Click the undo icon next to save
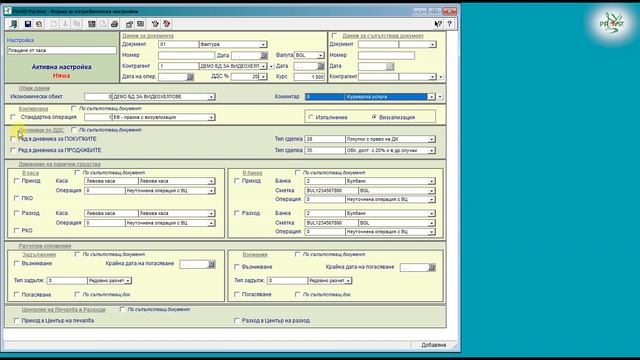Screen dimensions: 640x360 (39, 24)
